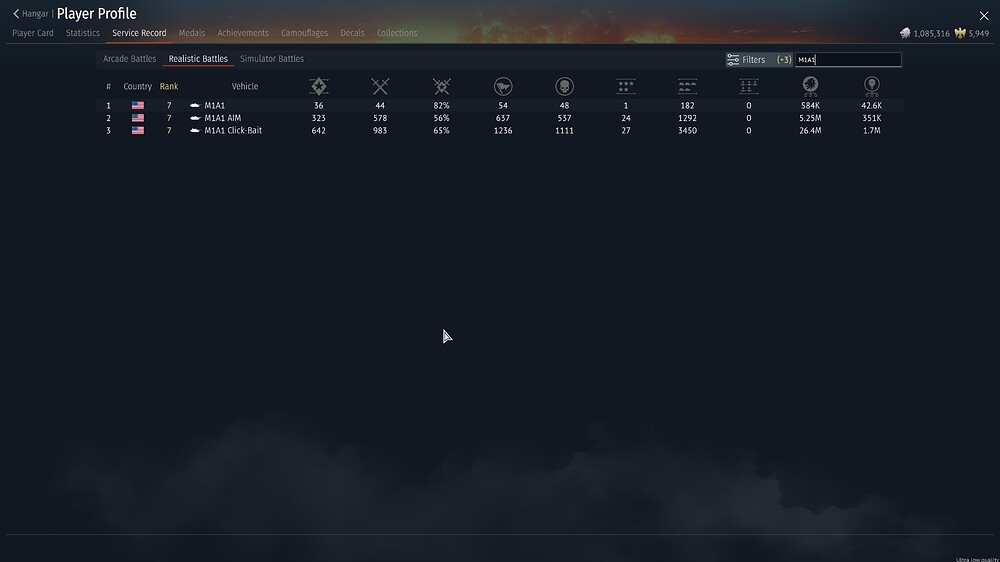Select the M1A1 vehicle name
Viewport: 1000px width, 562px height.
pyautogui.click(x=214, y=105)
